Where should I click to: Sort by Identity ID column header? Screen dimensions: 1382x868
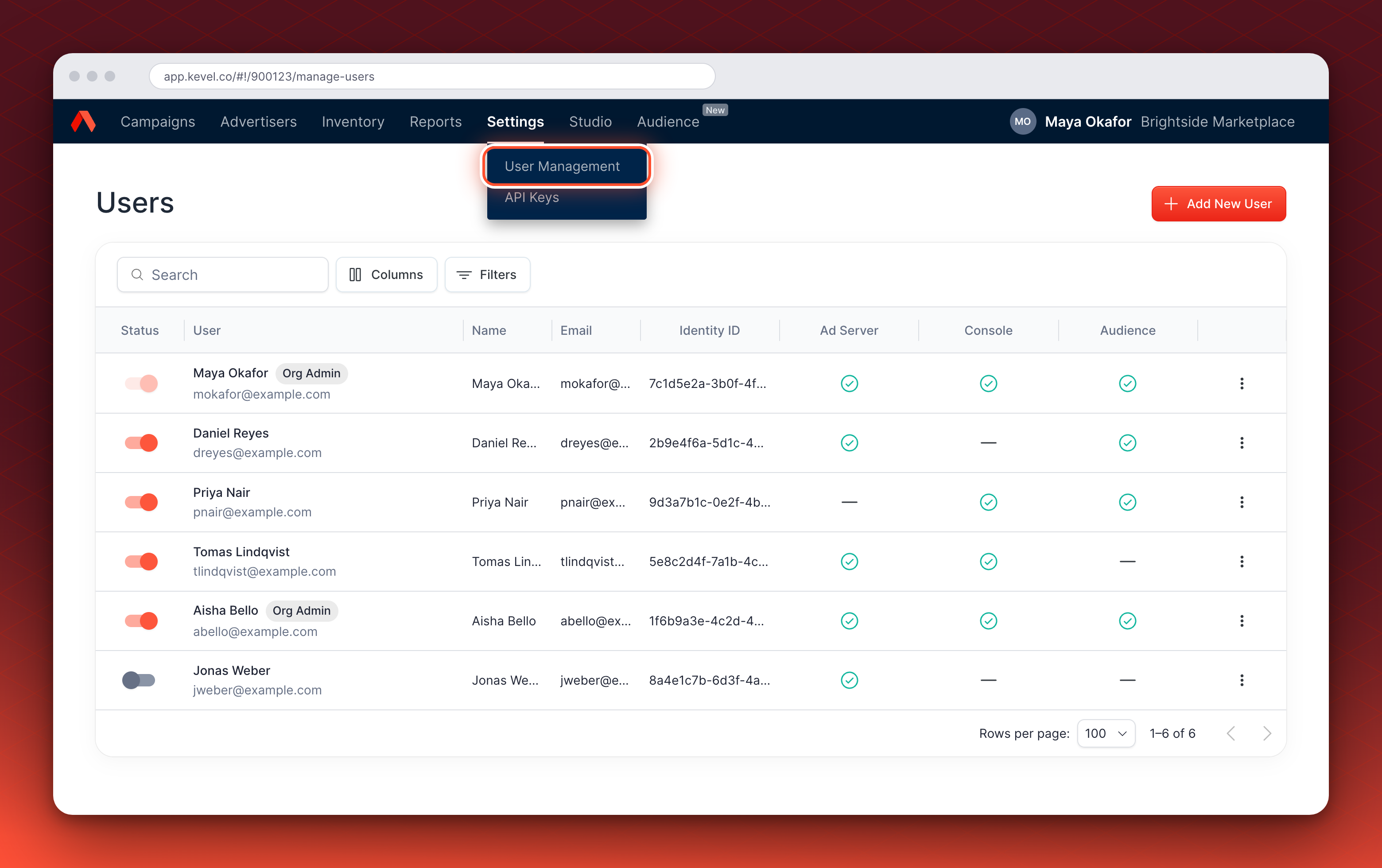(709, 330)
